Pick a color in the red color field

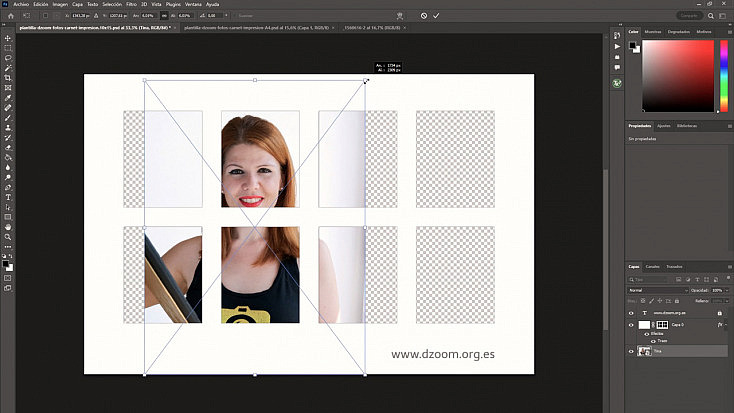678,76
